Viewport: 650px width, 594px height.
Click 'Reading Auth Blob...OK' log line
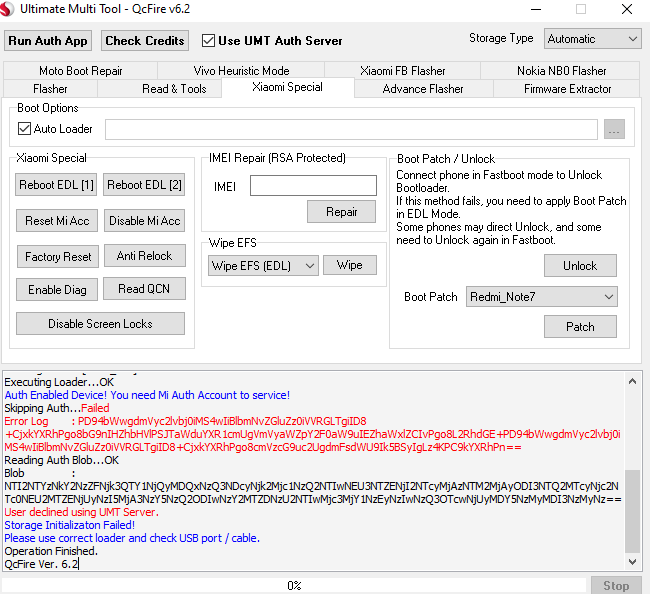pyautogui.click(x=61, y=460)
